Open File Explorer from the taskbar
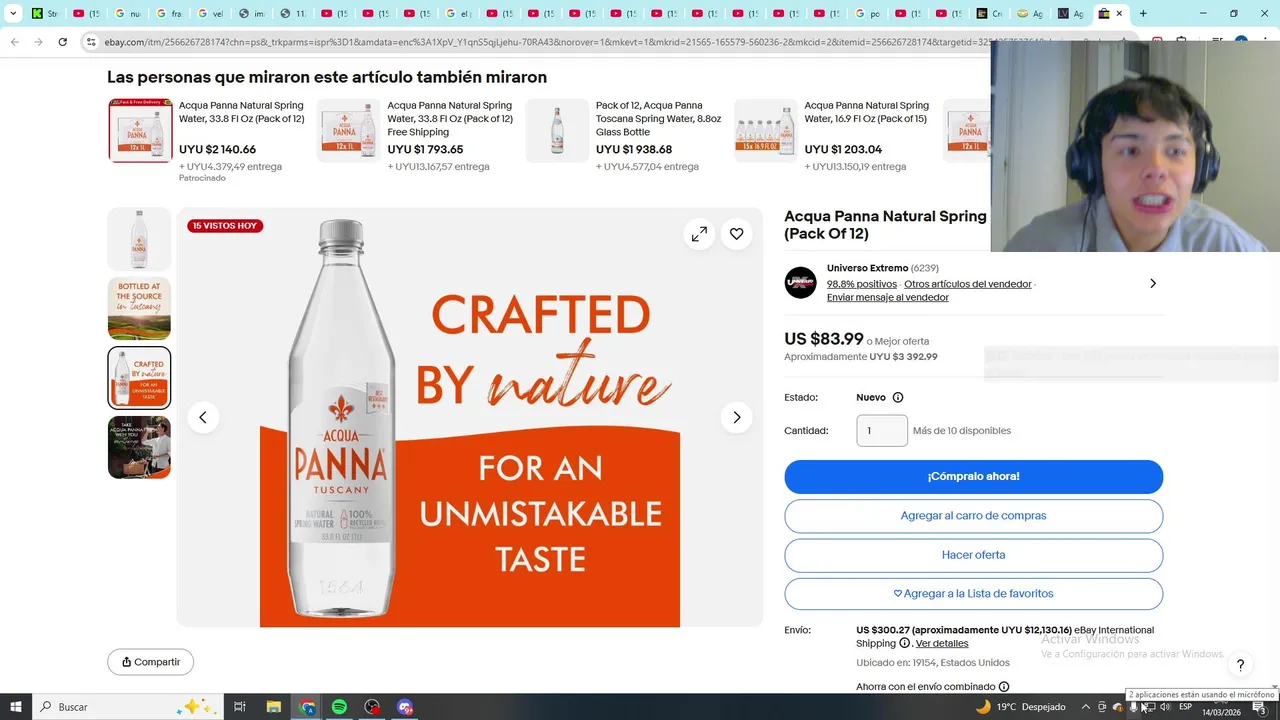This screenshot has height=720, width=1280. (273, 707)
